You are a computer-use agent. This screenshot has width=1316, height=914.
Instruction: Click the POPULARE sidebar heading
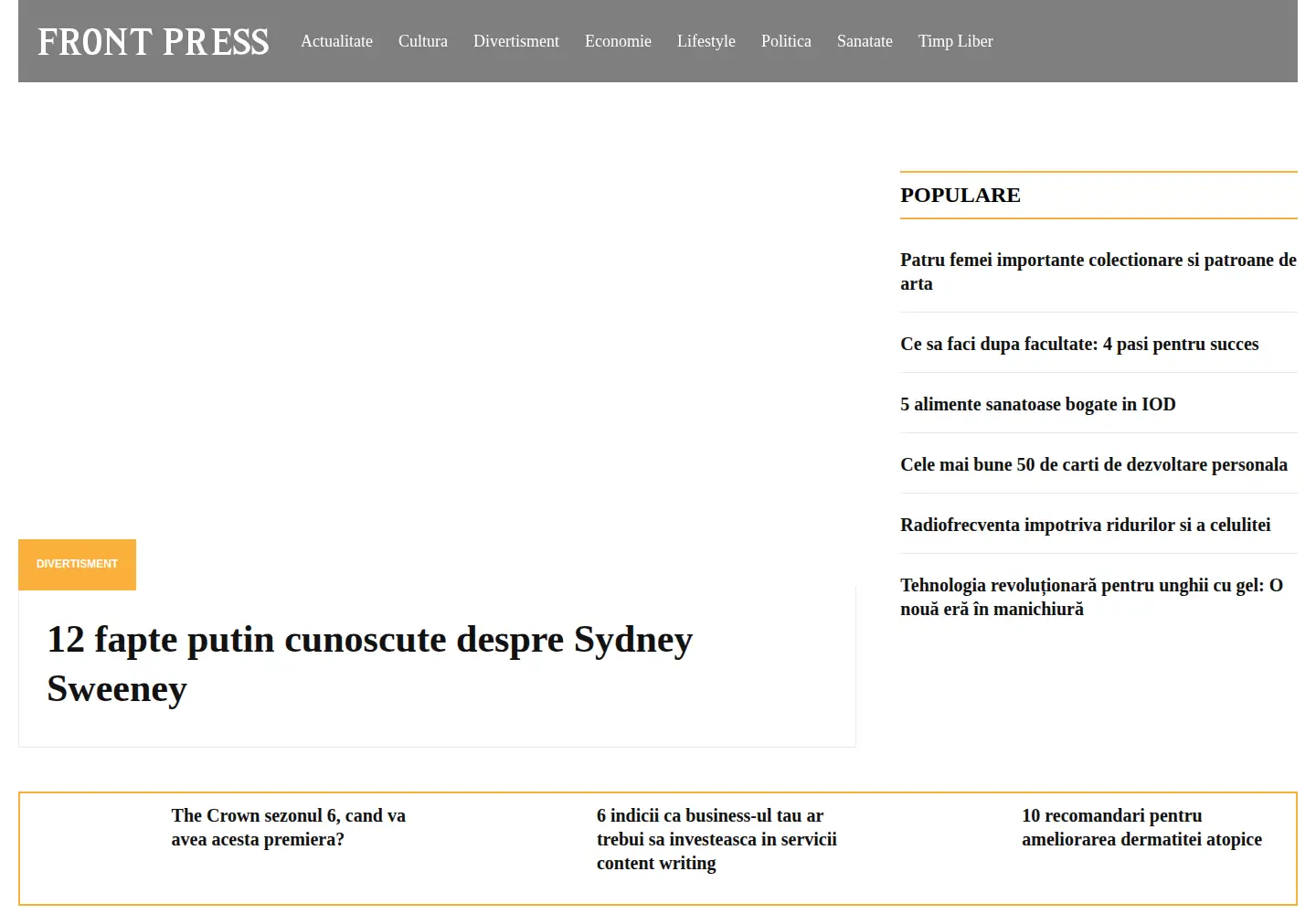960,195
